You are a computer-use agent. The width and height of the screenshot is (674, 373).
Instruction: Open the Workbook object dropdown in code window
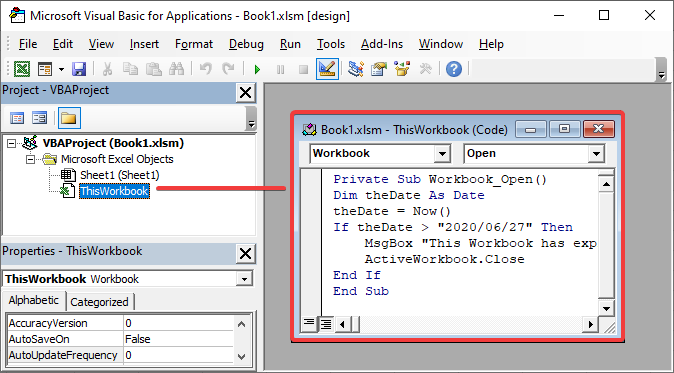pyautogui.click(x=442, y=154)
